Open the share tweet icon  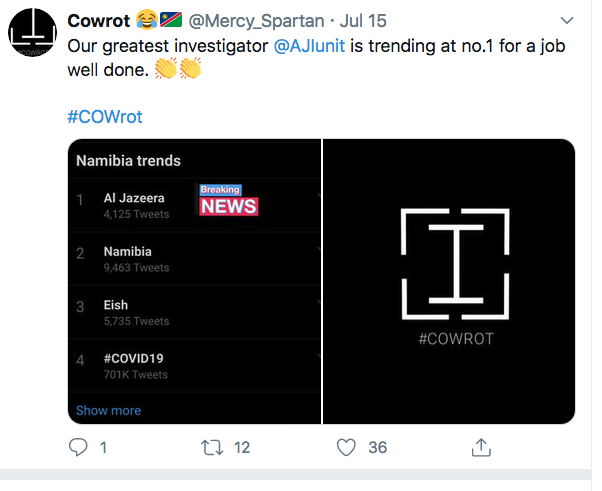click(481, 447)
